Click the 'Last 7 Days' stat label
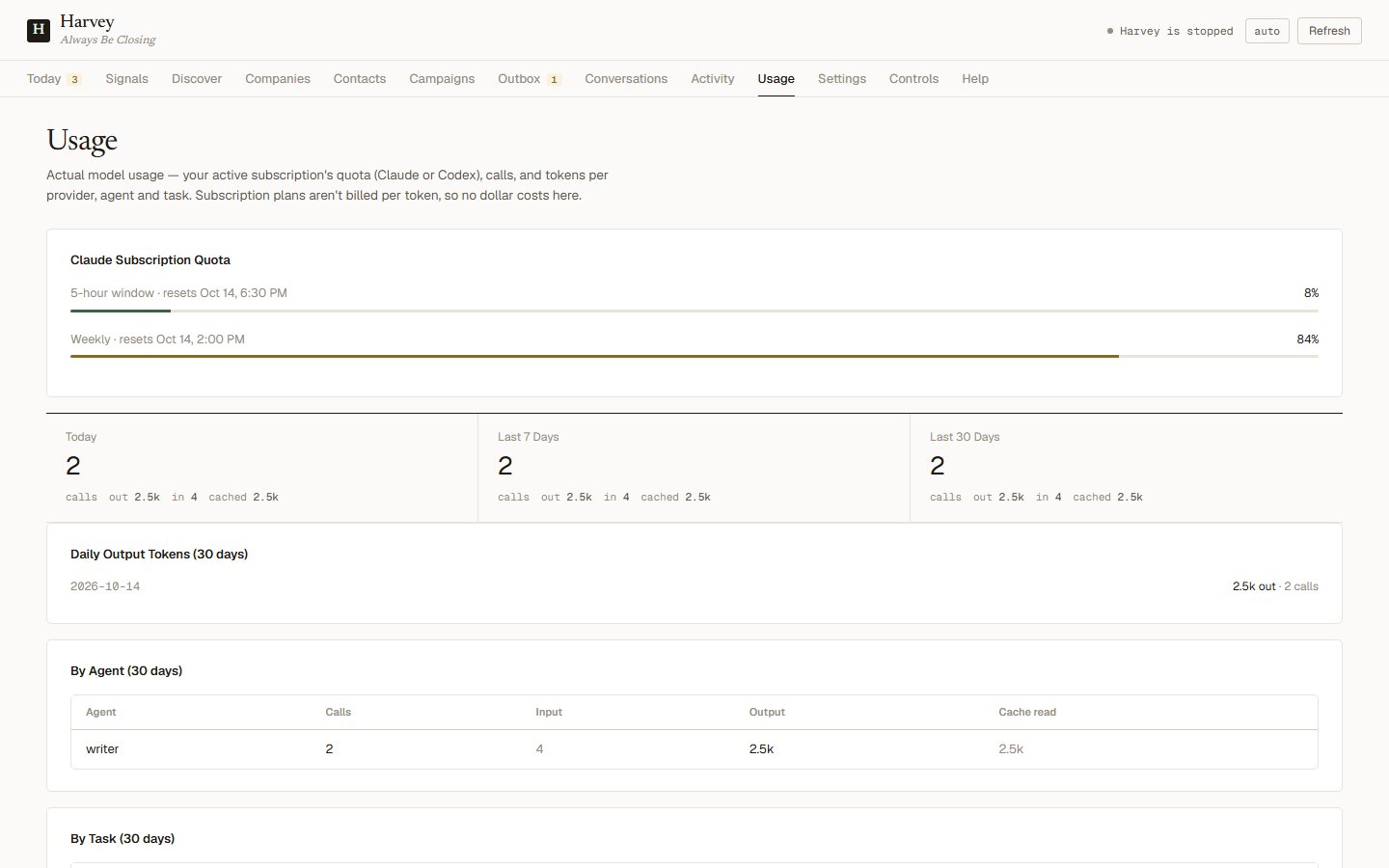This screenshot has width=1389, height=868. [529, 437]
